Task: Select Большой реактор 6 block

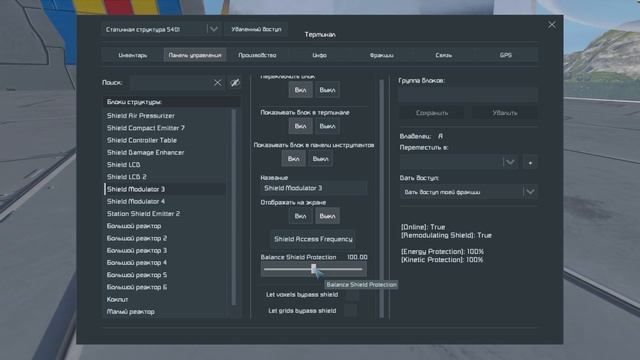Action: tap(165, 287)
